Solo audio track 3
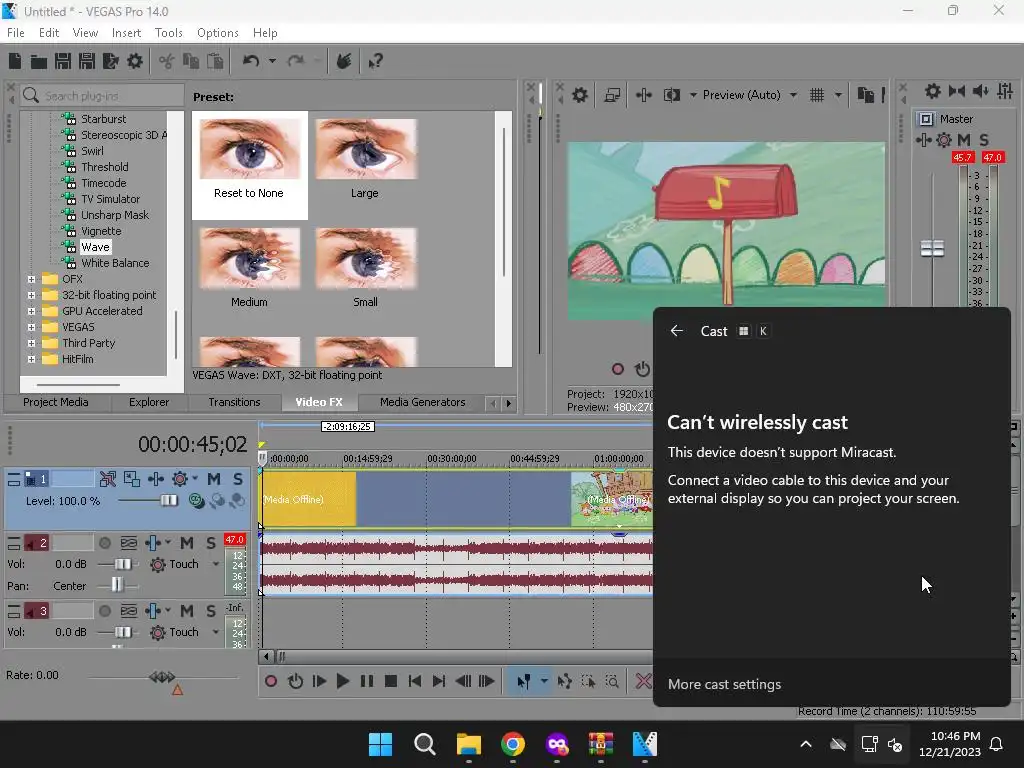 (x=211, y=611)
